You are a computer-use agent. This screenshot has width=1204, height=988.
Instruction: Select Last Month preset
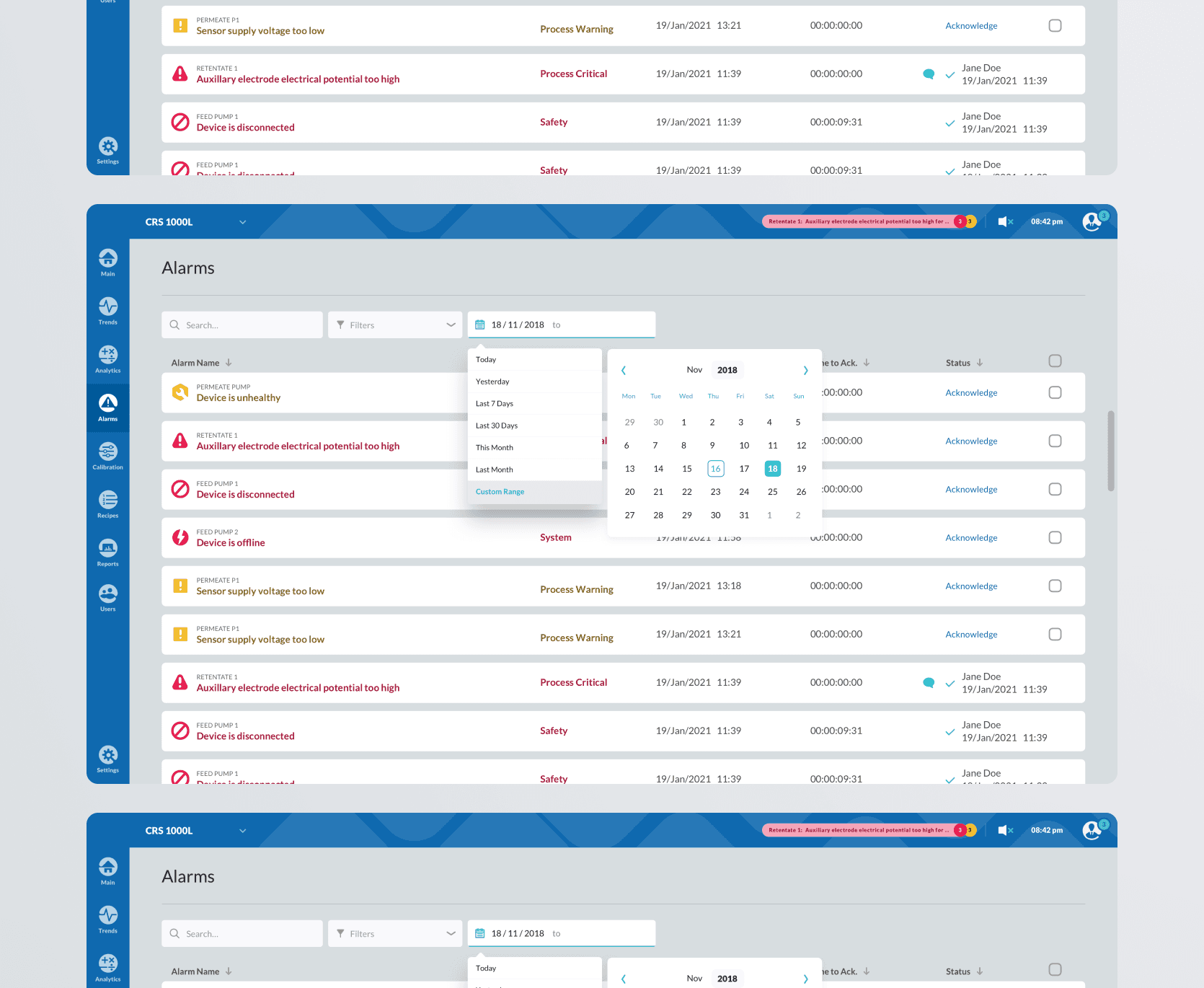coord(535,469)
